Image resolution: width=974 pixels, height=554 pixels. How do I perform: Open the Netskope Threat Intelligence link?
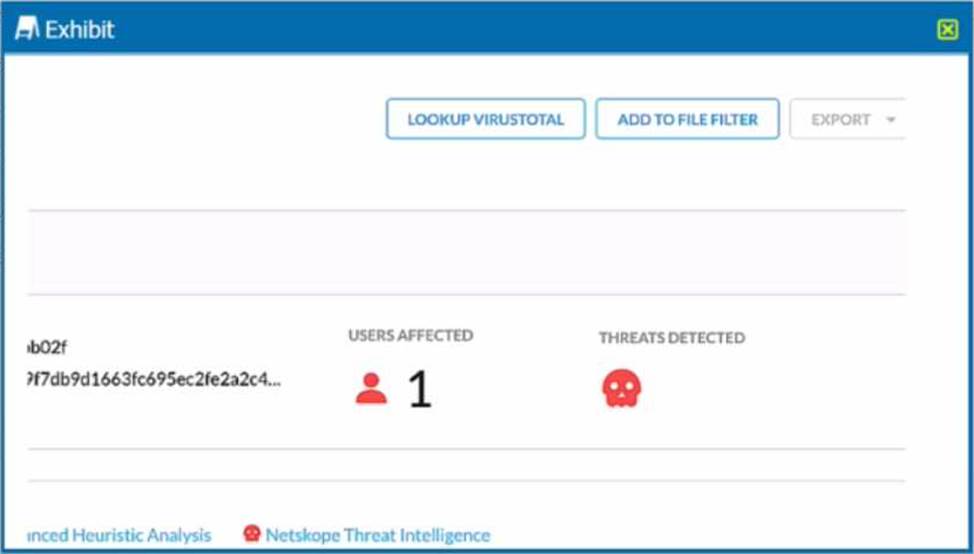[377, 535]
